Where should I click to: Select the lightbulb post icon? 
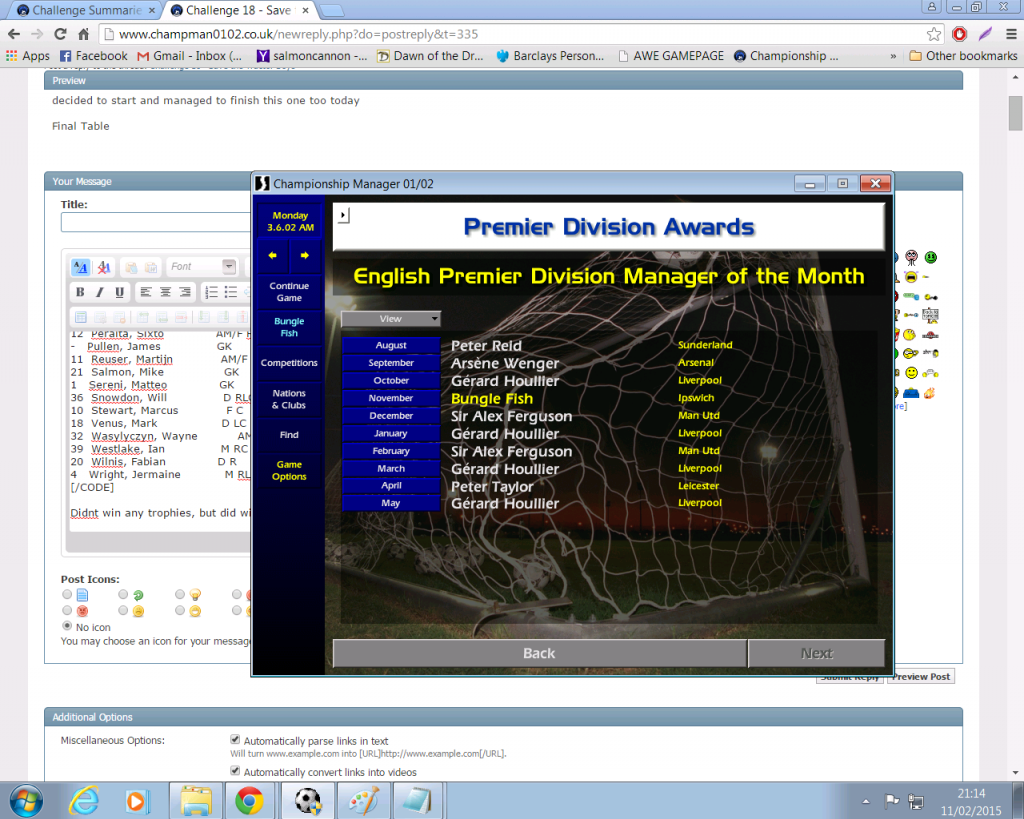point(195,595)
